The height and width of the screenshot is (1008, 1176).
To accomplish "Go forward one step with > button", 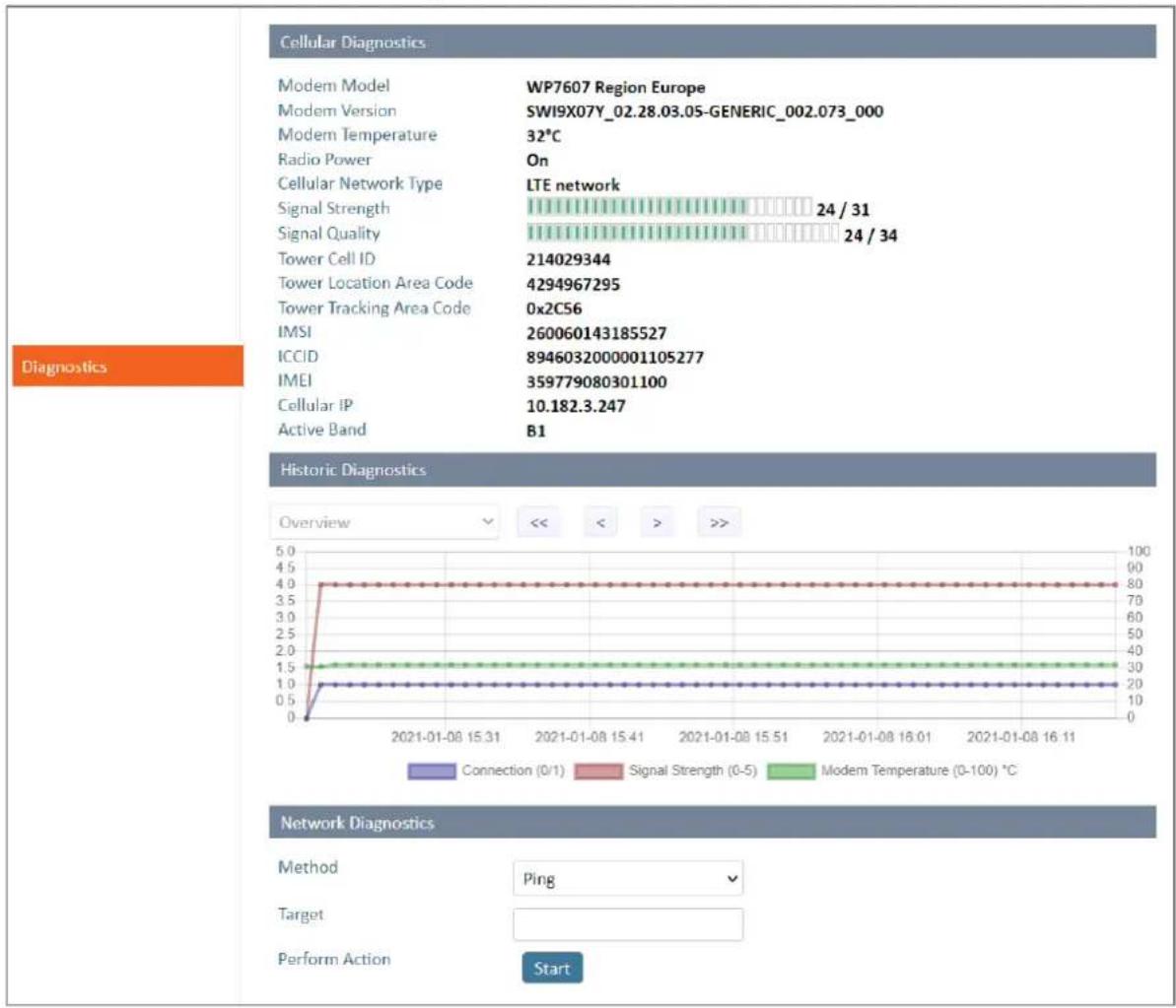I will [x=657, y=522].
